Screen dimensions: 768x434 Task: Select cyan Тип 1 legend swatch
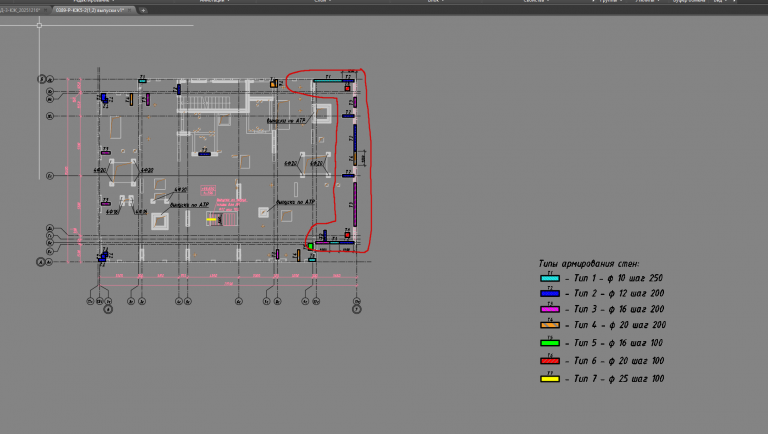point(549,277)
